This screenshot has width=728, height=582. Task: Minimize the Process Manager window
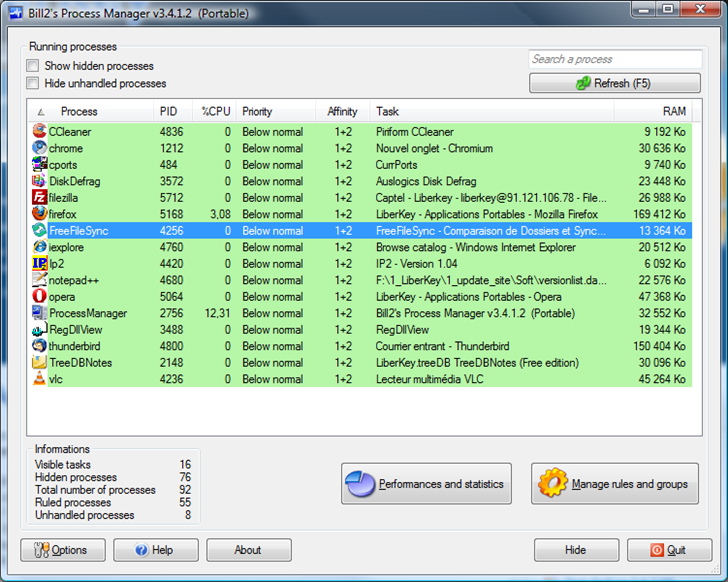644,9
